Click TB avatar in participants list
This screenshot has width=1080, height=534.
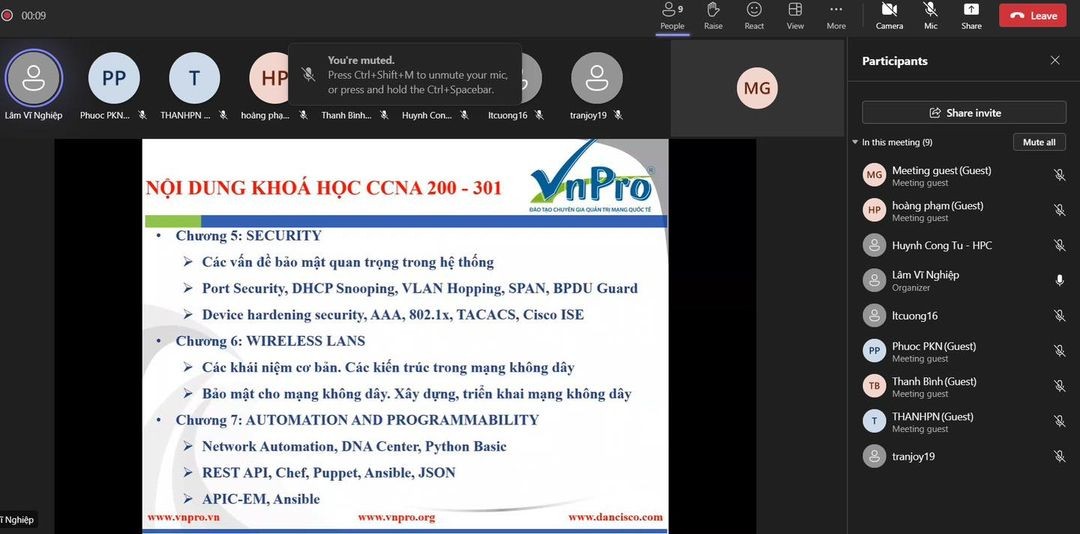(x=874, y=386)
